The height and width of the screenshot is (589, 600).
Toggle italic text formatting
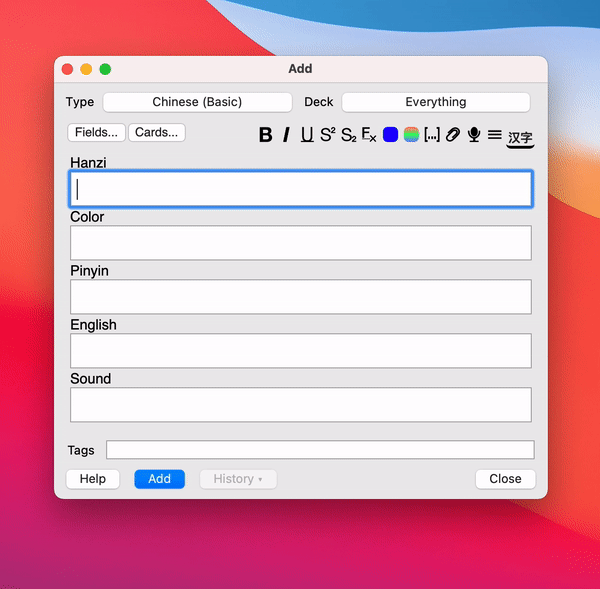(286, 135)
